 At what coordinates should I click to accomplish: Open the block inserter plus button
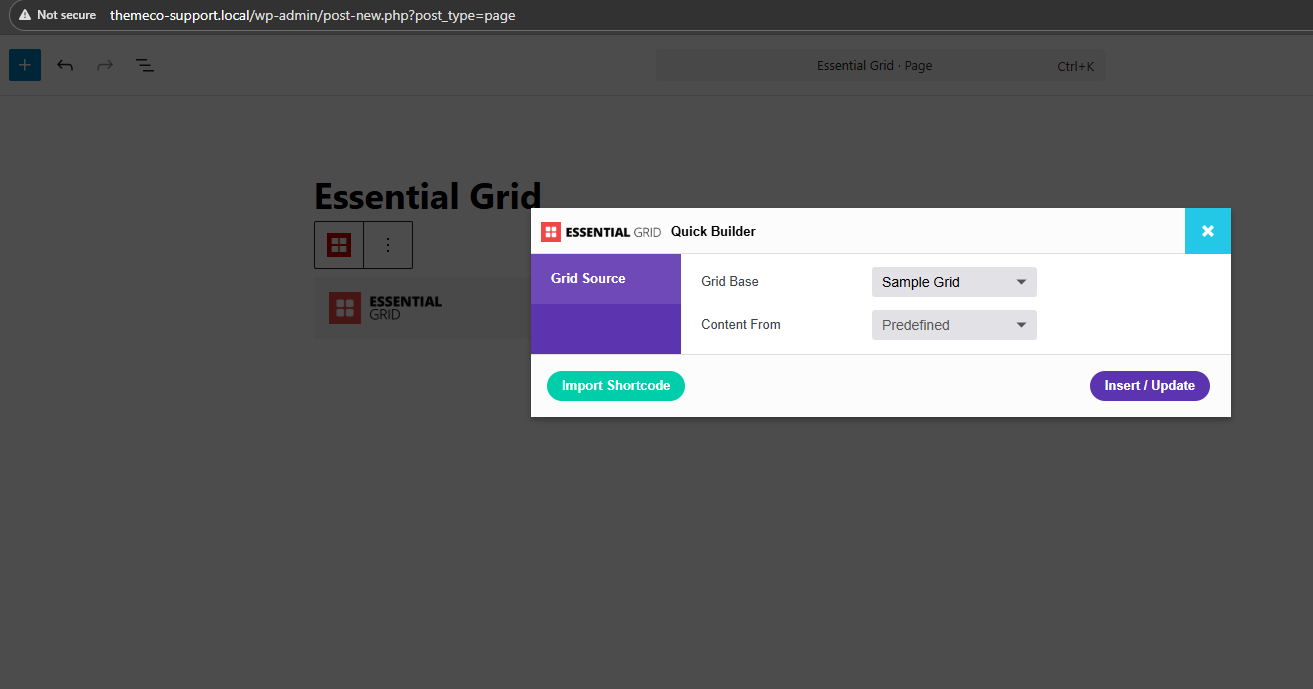tap(25, 66)
